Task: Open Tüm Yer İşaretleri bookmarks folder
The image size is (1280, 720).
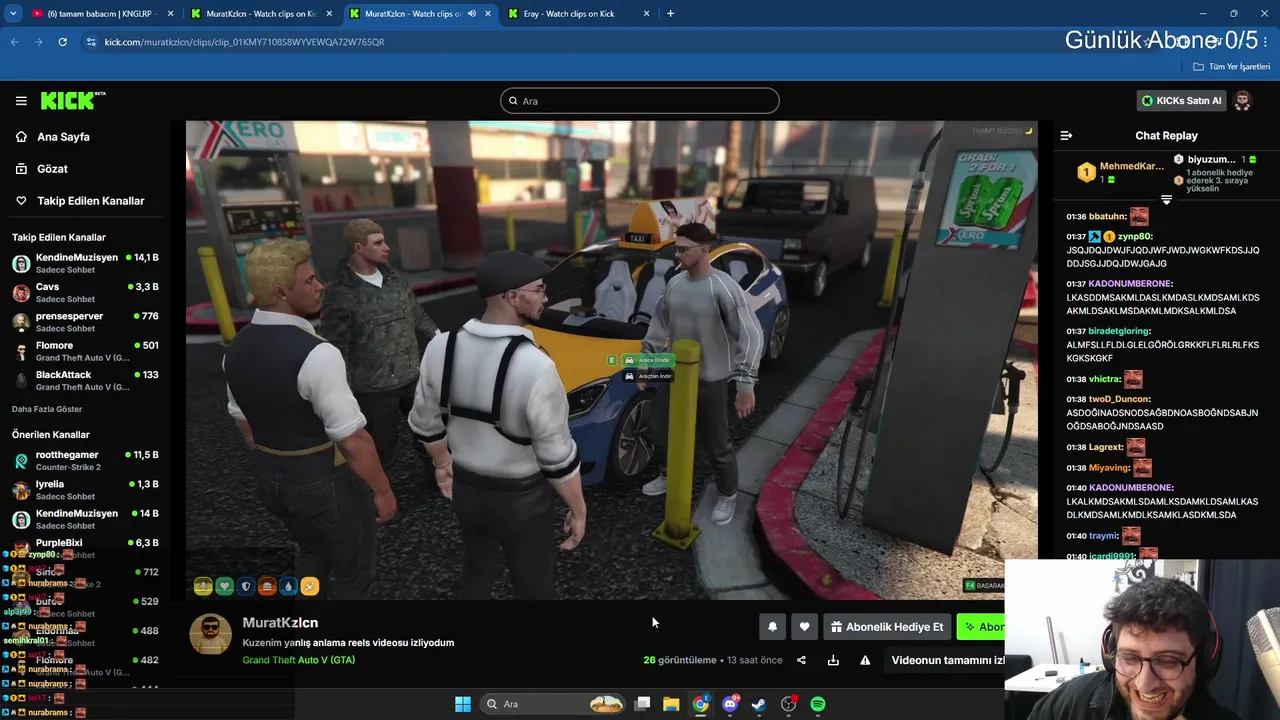Action: [1232, 67]
